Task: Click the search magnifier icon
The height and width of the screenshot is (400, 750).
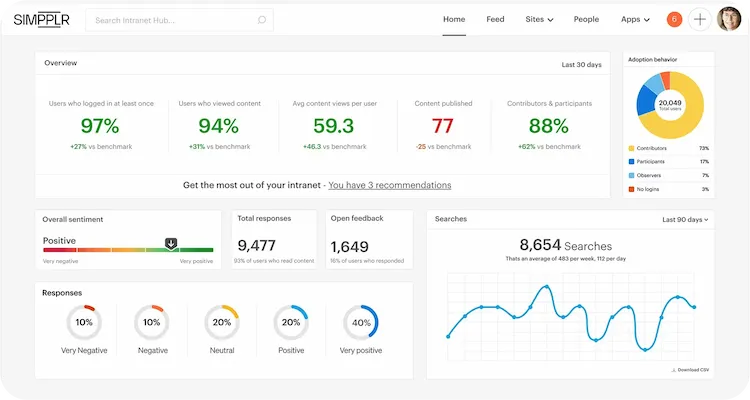Action: click(262, 19)
